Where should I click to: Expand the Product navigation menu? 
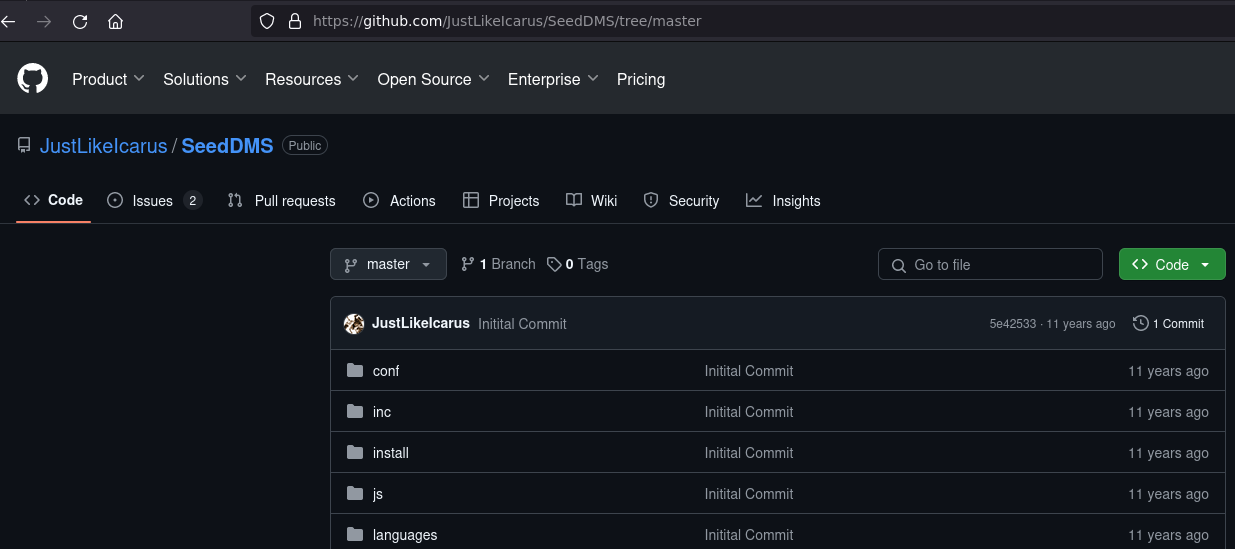(108, 79)
